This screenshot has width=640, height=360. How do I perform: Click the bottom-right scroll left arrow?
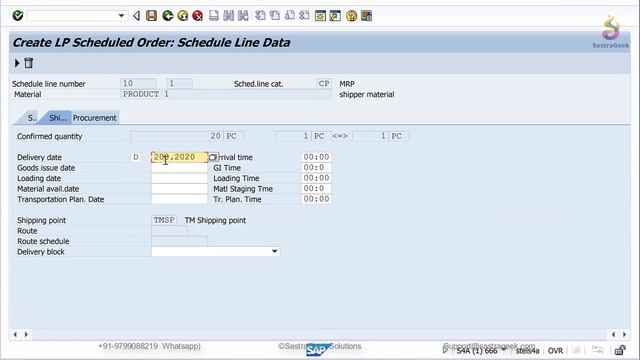coord(613,335)
